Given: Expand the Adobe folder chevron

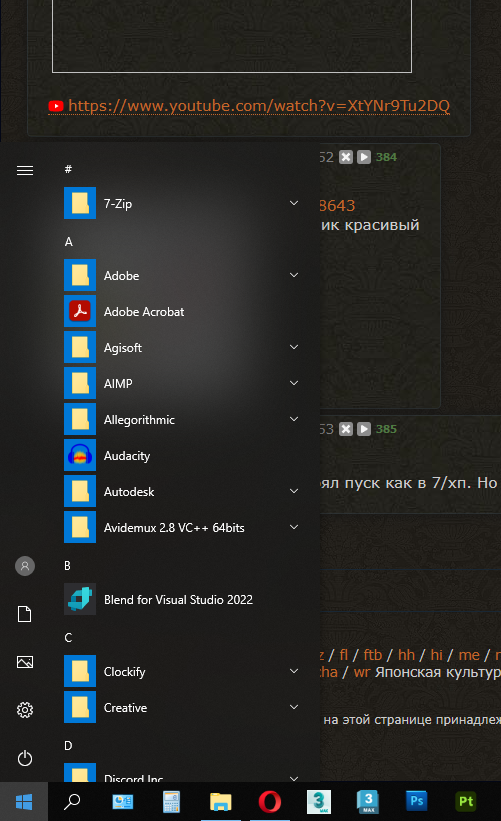Looking at the screenshot, I should coord(294,275).
